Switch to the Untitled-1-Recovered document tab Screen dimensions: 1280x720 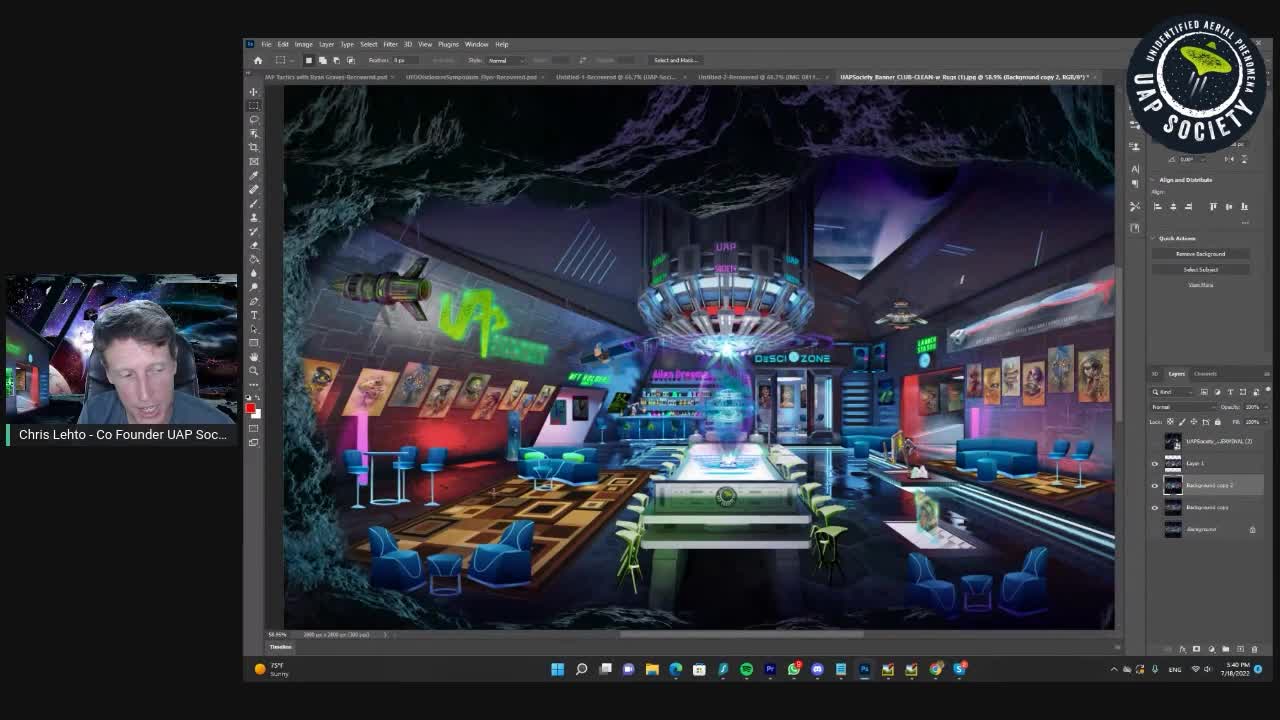pos(614,77)
